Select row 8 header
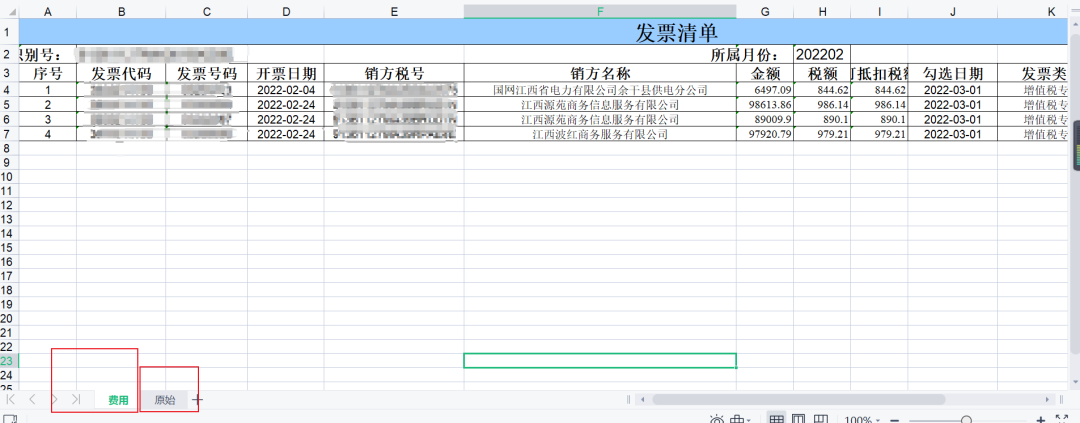The width and height of the screenshot is (1080, 423). (9, 148)
